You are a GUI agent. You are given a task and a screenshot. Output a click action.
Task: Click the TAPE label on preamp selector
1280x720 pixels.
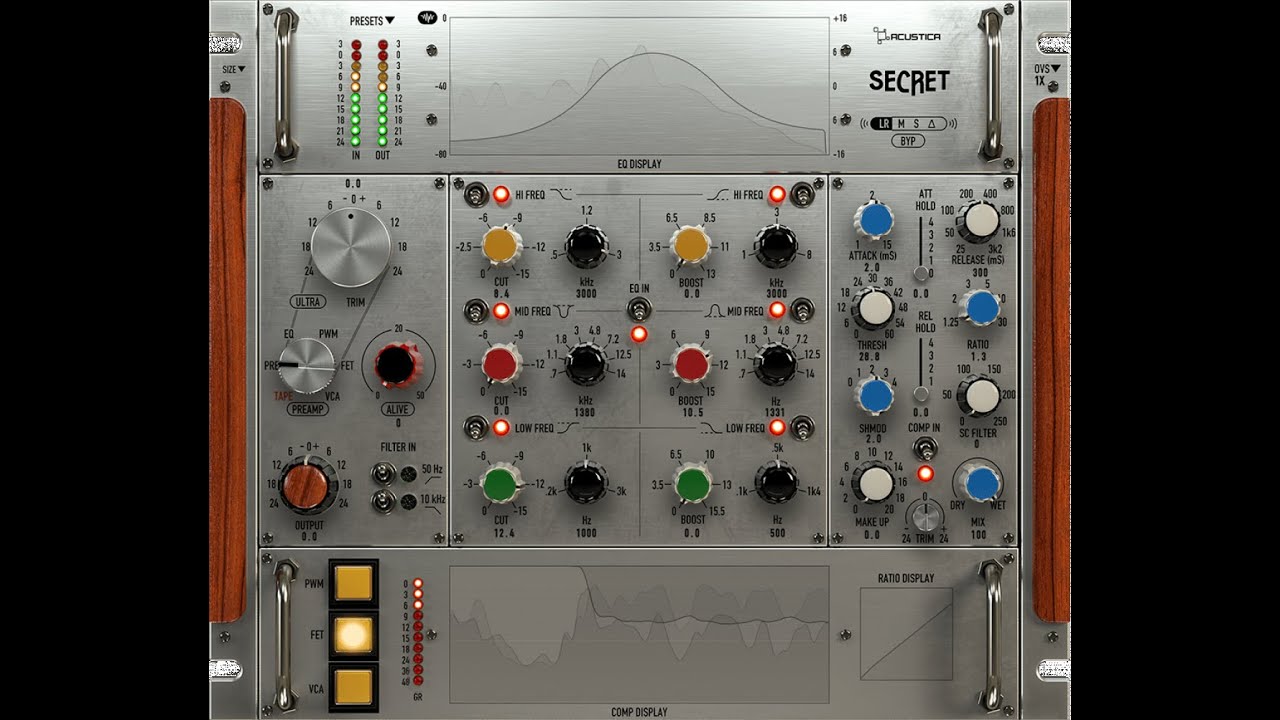tap(284, 396)
